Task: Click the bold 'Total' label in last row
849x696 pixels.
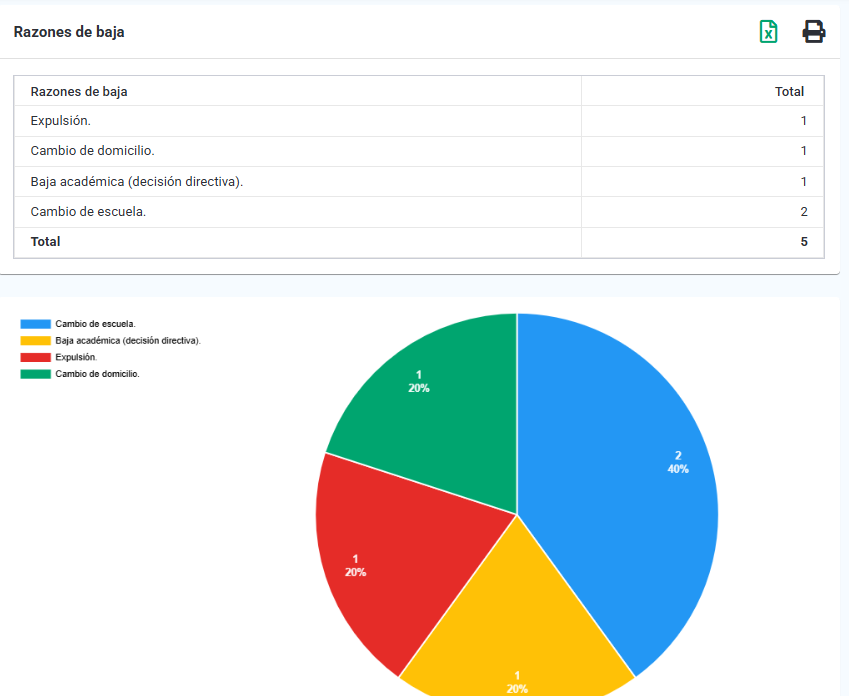Action: [x=46, y=242]
